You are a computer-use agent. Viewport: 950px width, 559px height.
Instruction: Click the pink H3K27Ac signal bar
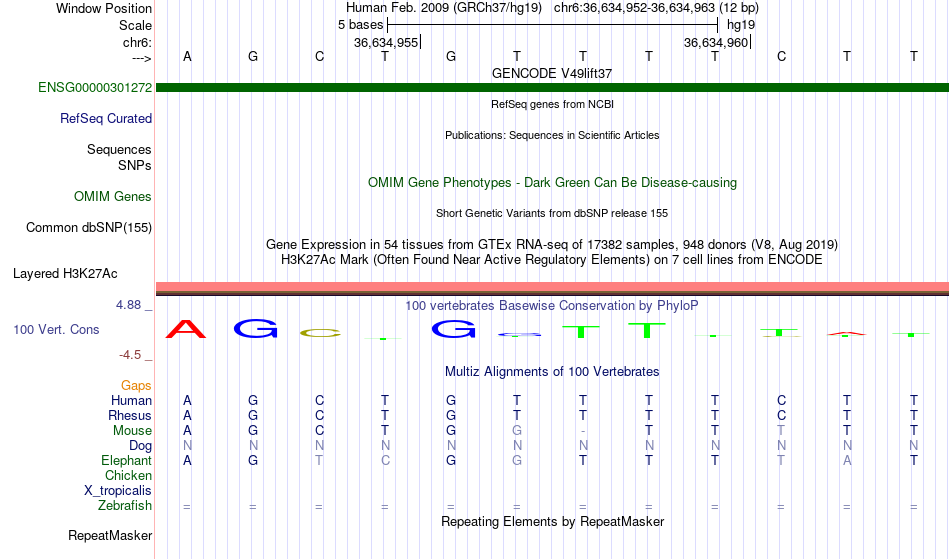552,286
